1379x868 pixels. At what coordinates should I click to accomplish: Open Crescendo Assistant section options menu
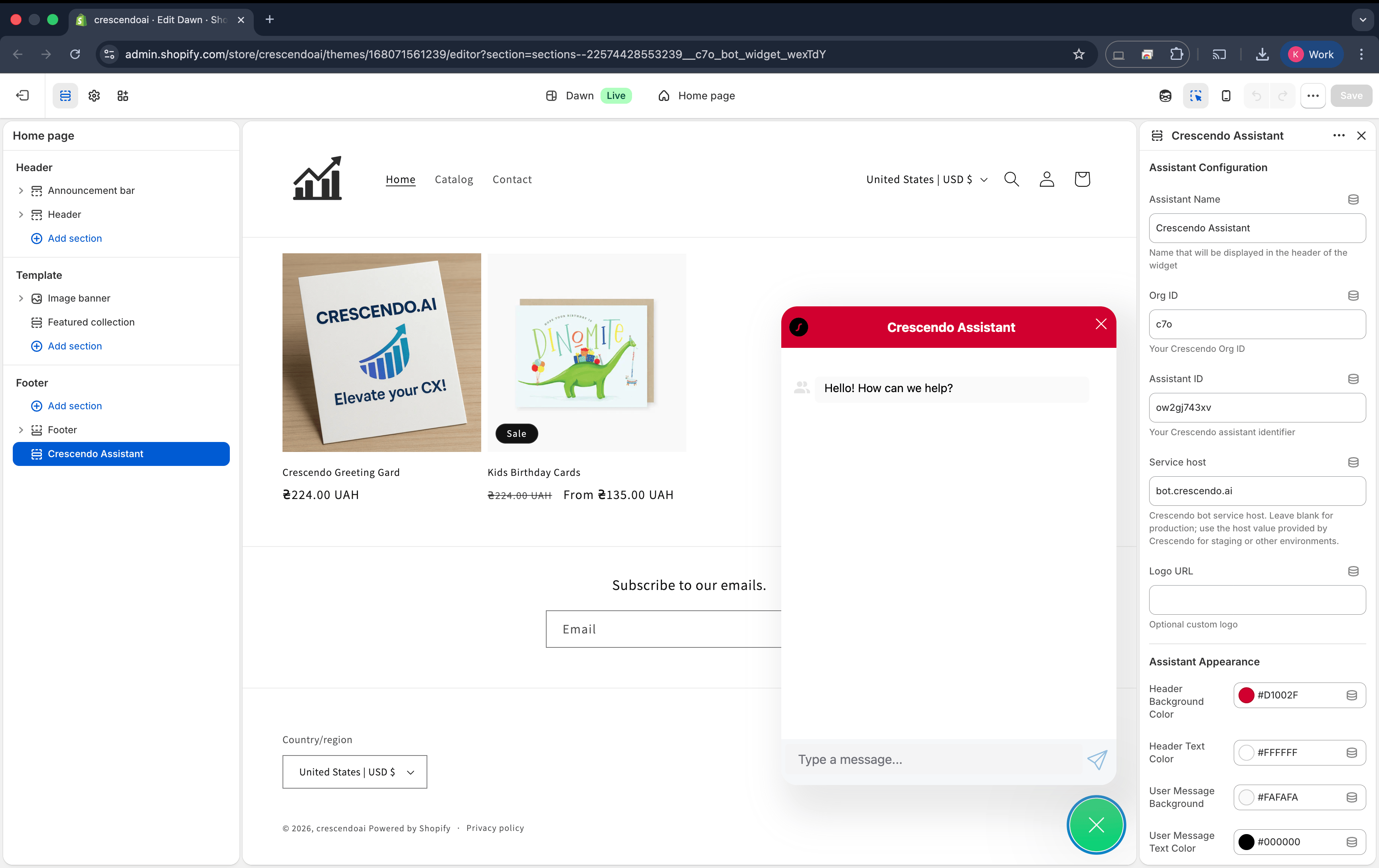[1338, 136]
